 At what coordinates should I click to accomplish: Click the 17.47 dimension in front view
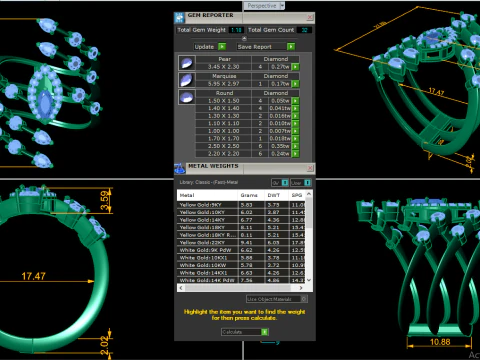click(x=33, y=276)
